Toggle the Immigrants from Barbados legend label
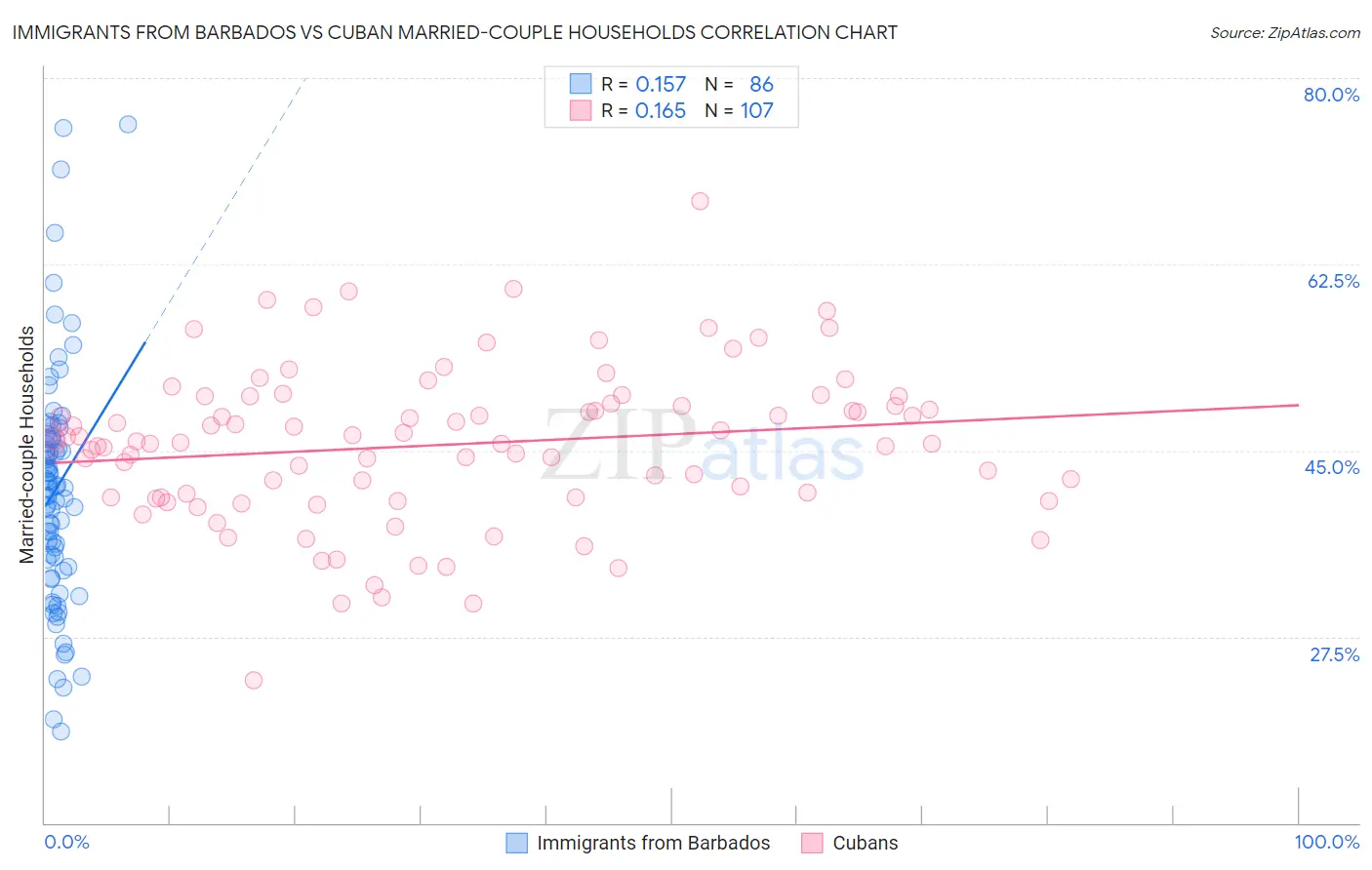The image size is (1372, 870). pyautogui.click(x=653, y=843)
